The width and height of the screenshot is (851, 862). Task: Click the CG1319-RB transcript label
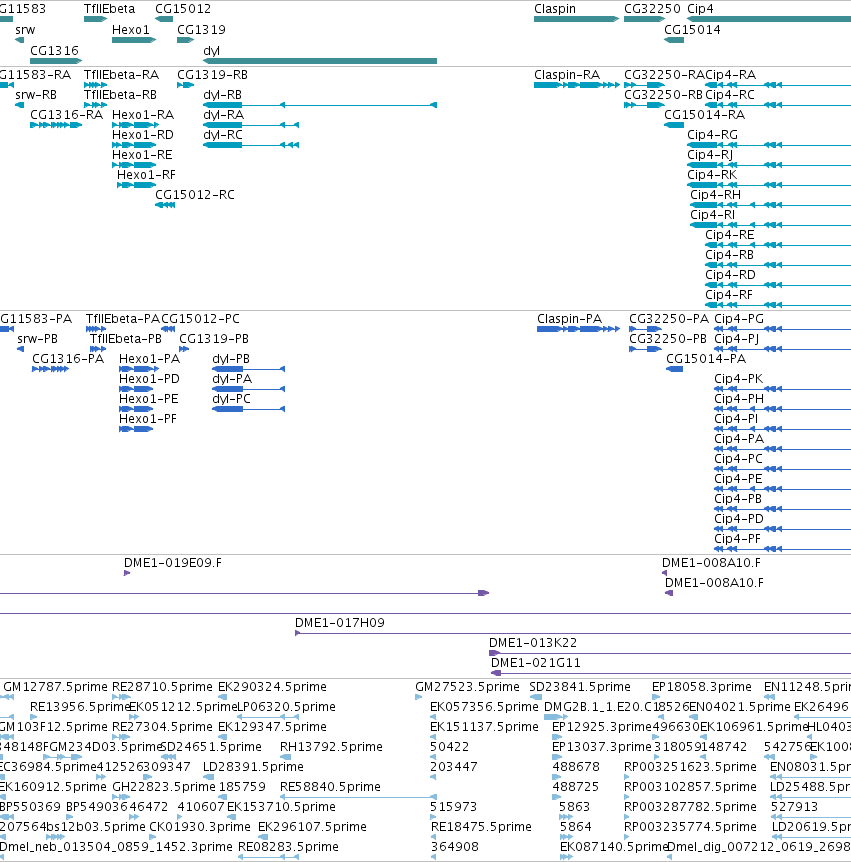point(212,75)
